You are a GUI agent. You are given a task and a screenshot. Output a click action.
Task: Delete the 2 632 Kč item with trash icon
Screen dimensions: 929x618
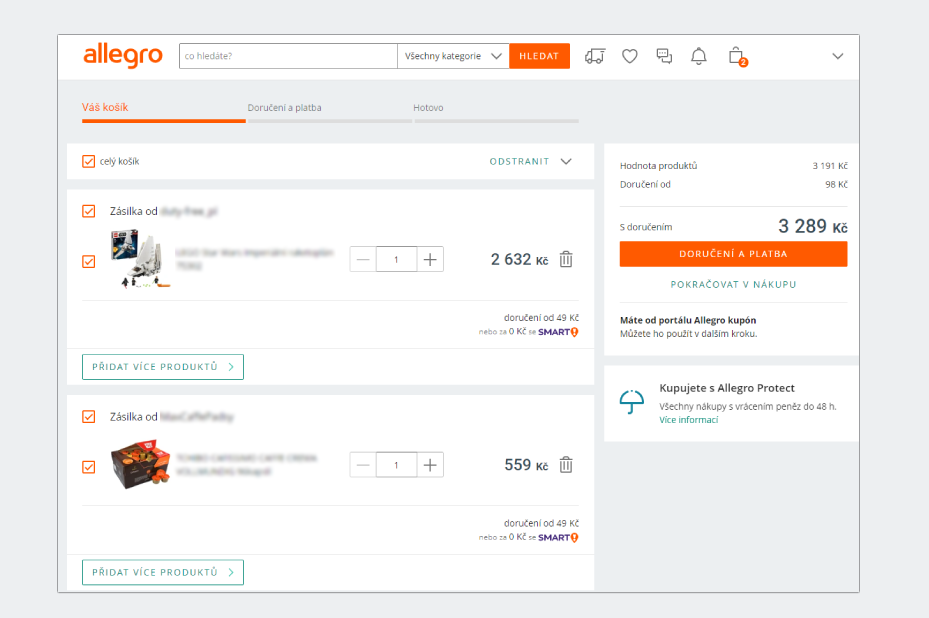tap(566, 259)
